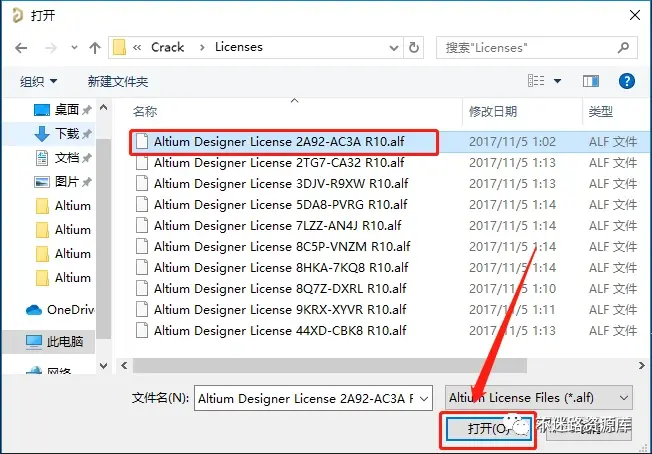The width and height of the screenshot is (652, 454).
Task: Click 新建文件夹 button
Action: coord(118,81)
